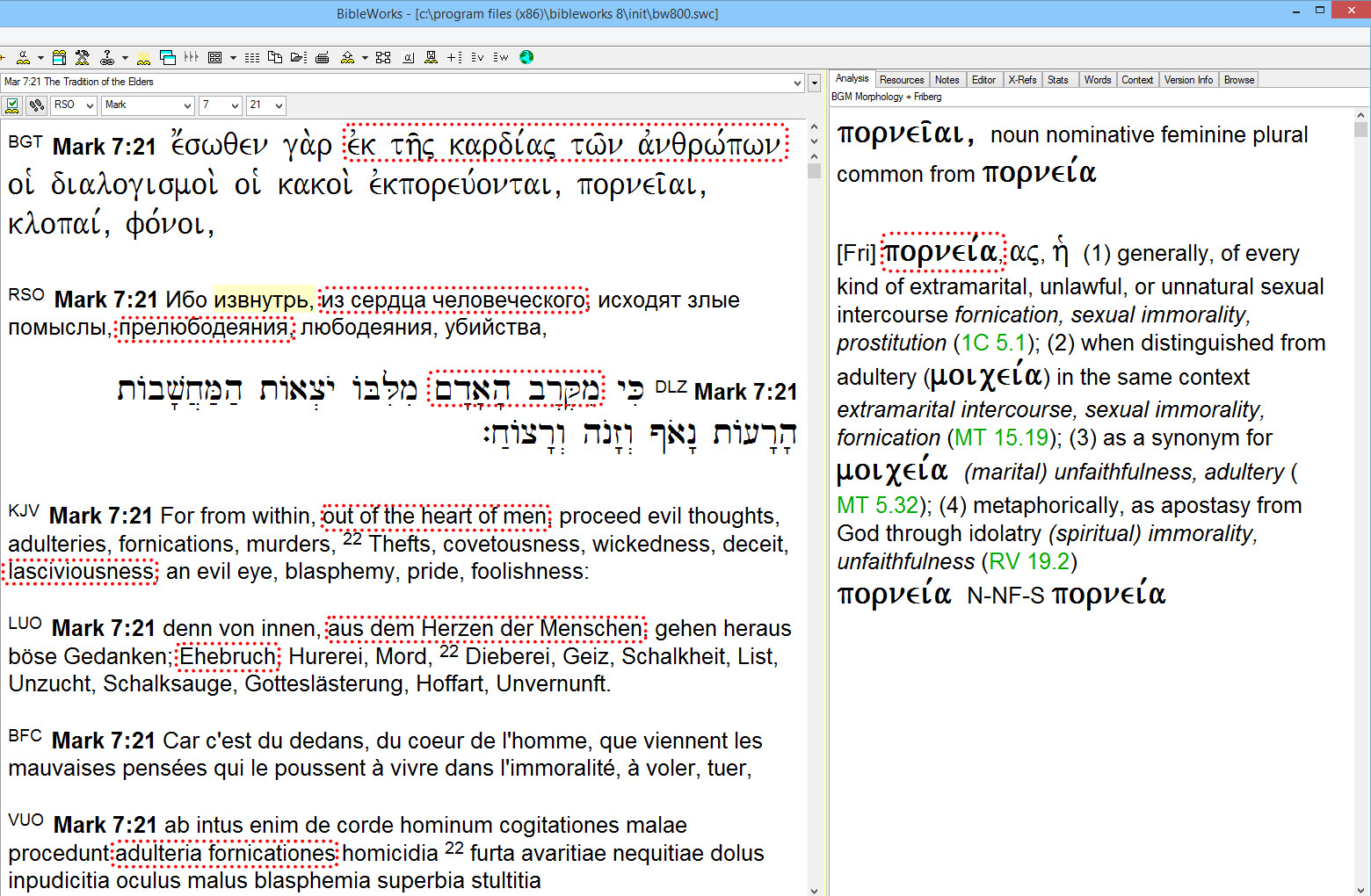Open the arrow next to the question-chain icon
1371x896 pixels.
tap(125, 58)
